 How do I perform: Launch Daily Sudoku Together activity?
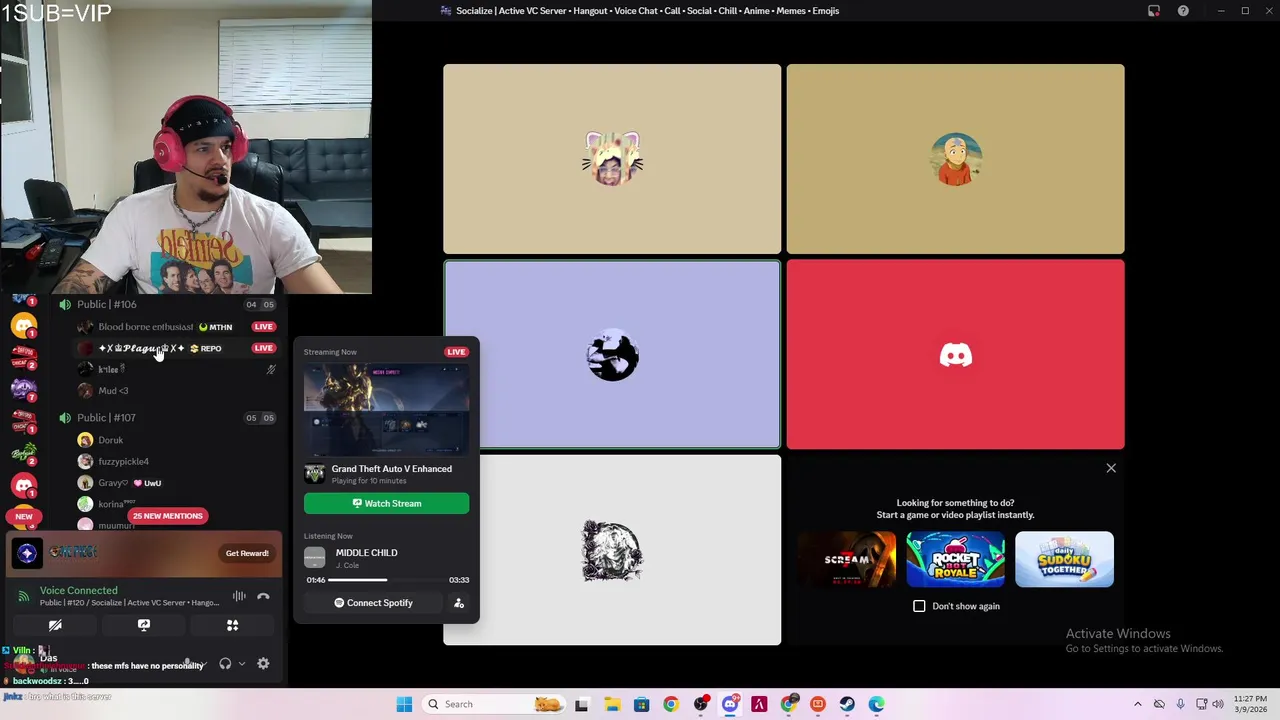(1064, 559)
